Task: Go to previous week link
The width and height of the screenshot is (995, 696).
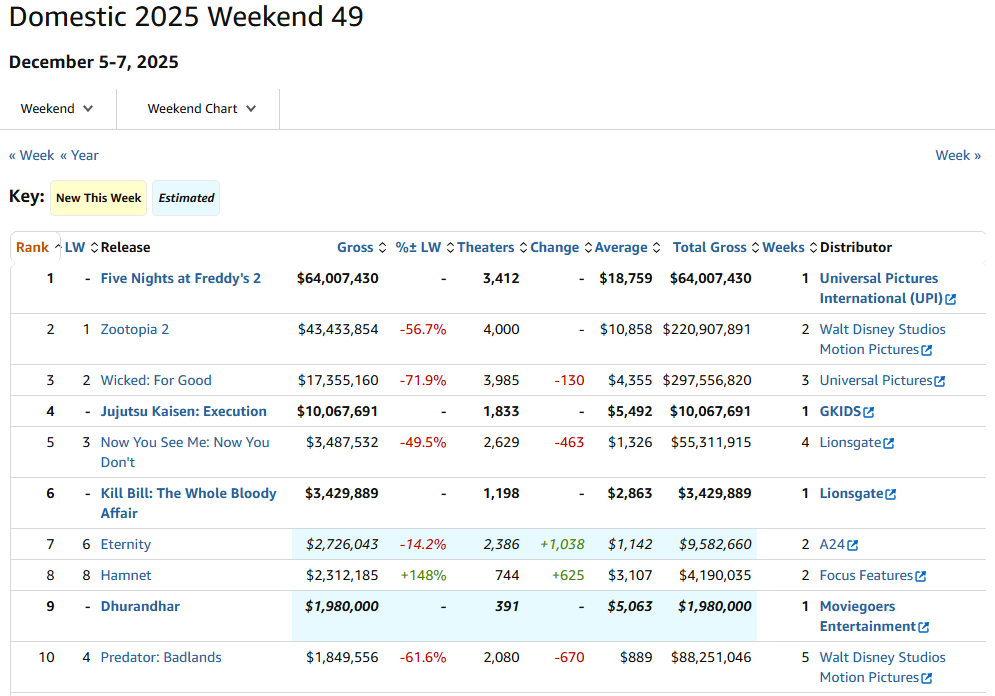Action: point(31,155)
